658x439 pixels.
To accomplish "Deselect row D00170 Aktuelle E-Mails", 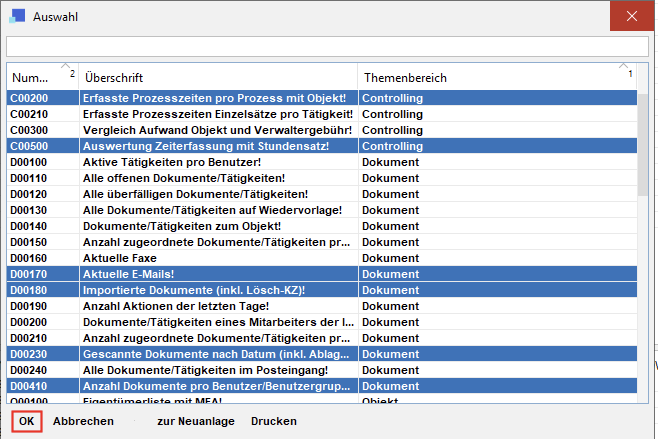I will 217,274.
